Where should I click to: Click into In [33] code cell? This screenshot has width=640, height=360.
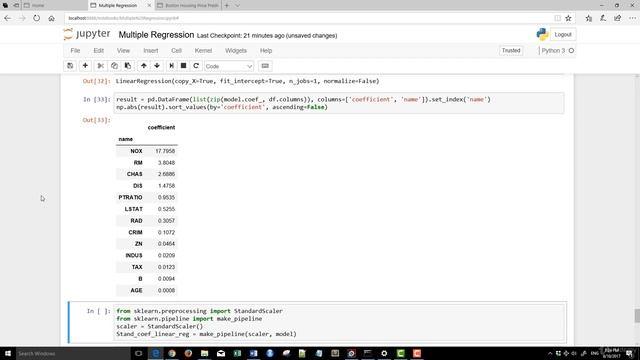click(x=339, y=103)
